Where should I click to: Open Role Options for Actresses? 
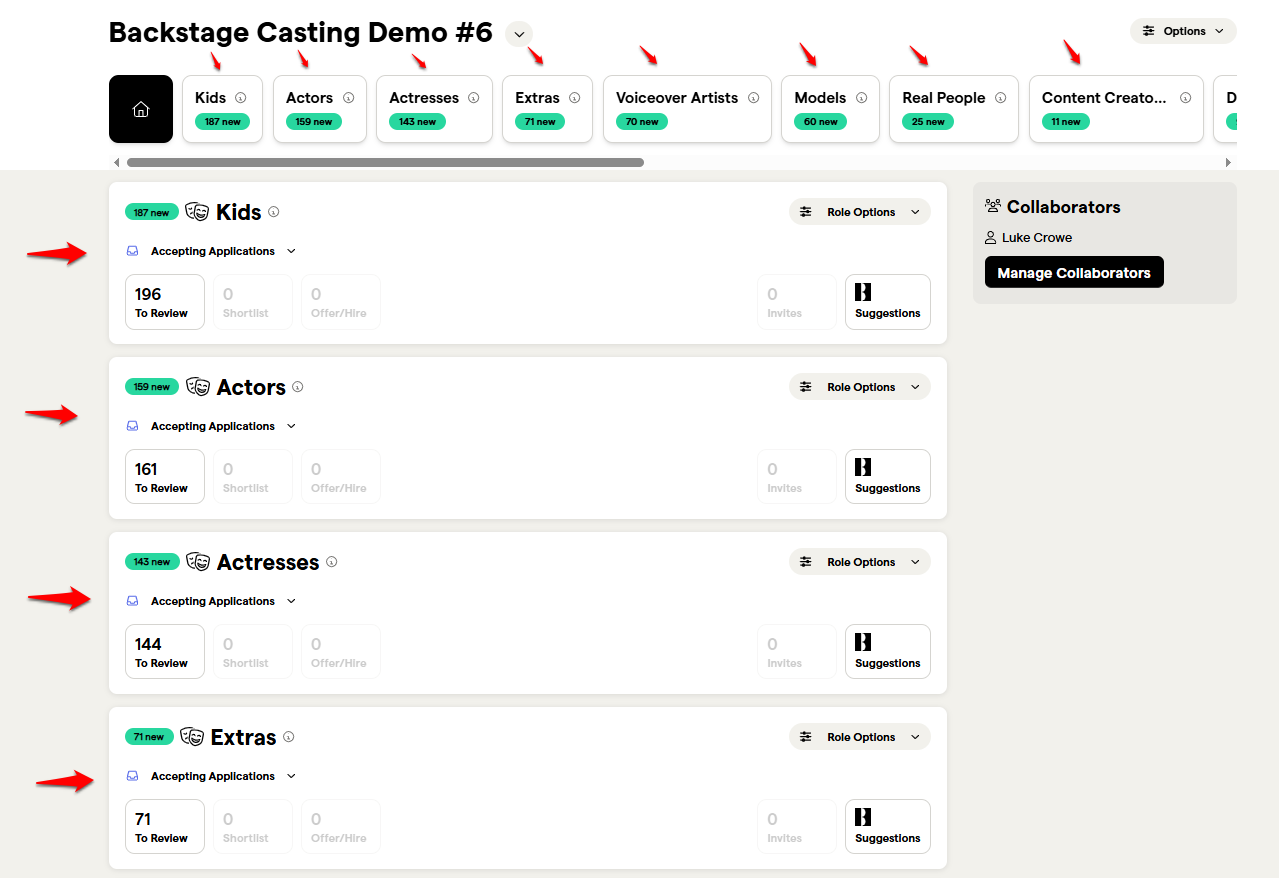pyautogui.click(x=860, y=562)
